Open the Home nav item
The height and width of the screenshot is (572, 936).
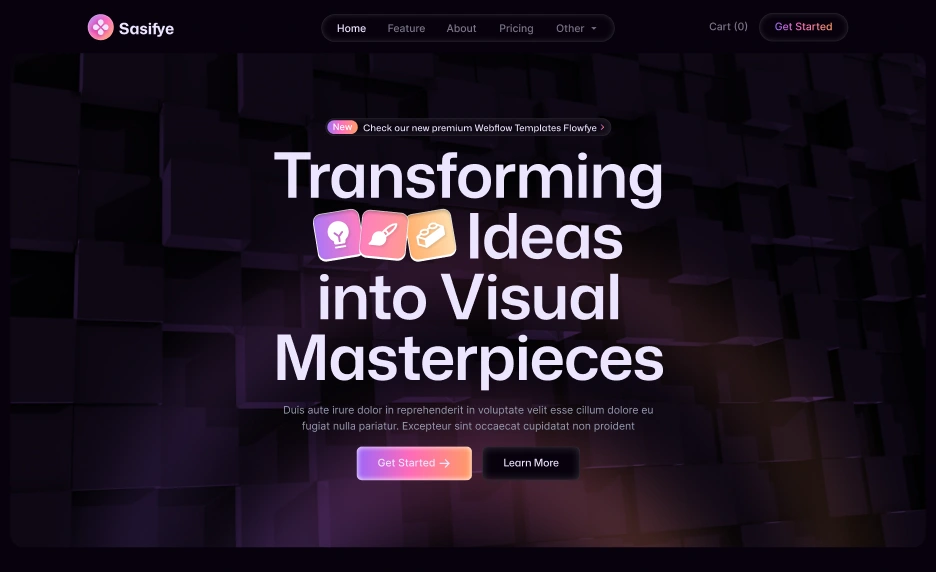(351, 28)
